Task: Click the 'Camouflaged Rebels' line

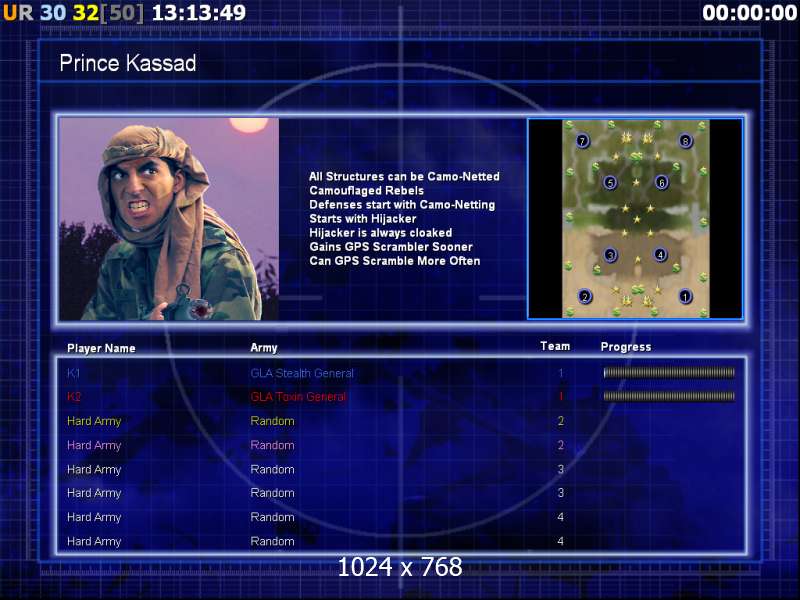Action: pos(366,191)
